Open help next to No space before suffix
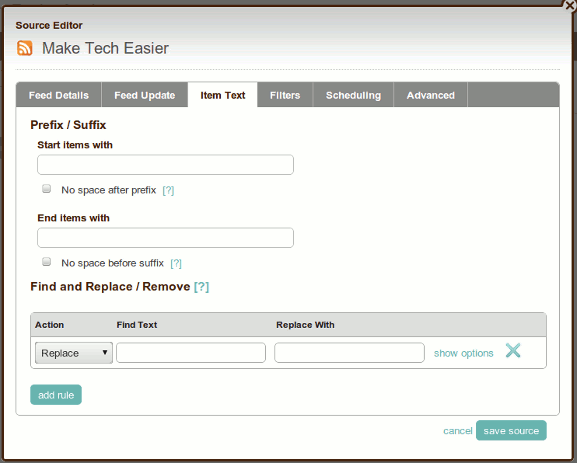Screen dimensions: 577x463 (176, 263)
